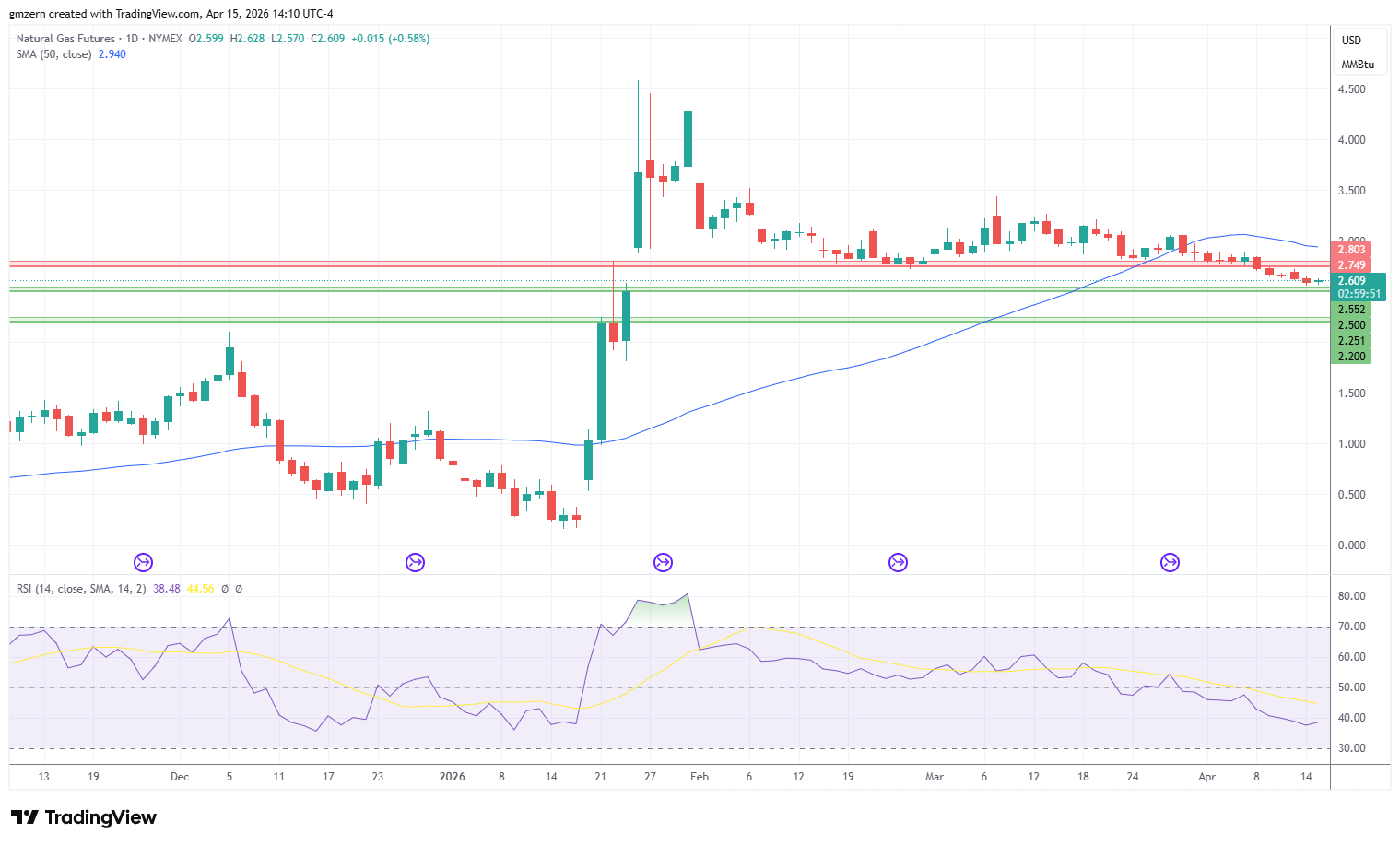Image resolution: width=1400 pixels, height=845 pixels.
Task: Click the 0.500 price axis label
Action: pyautogui.click(x=1351, y=495)
